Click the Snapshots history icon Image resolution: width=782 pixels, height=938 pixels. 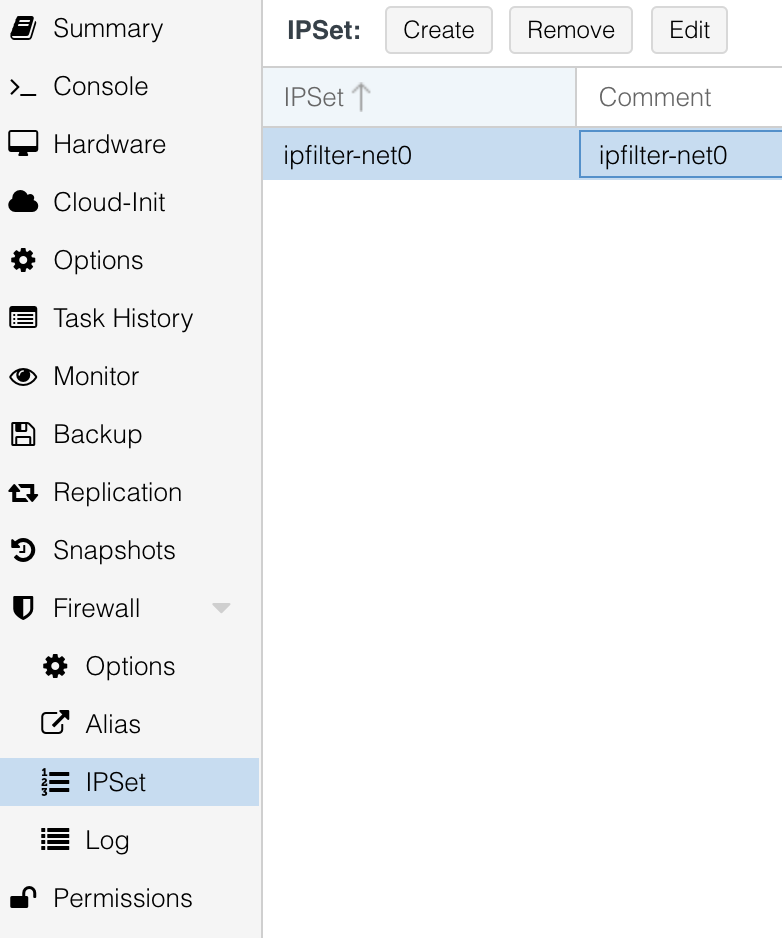pos(23,551)
